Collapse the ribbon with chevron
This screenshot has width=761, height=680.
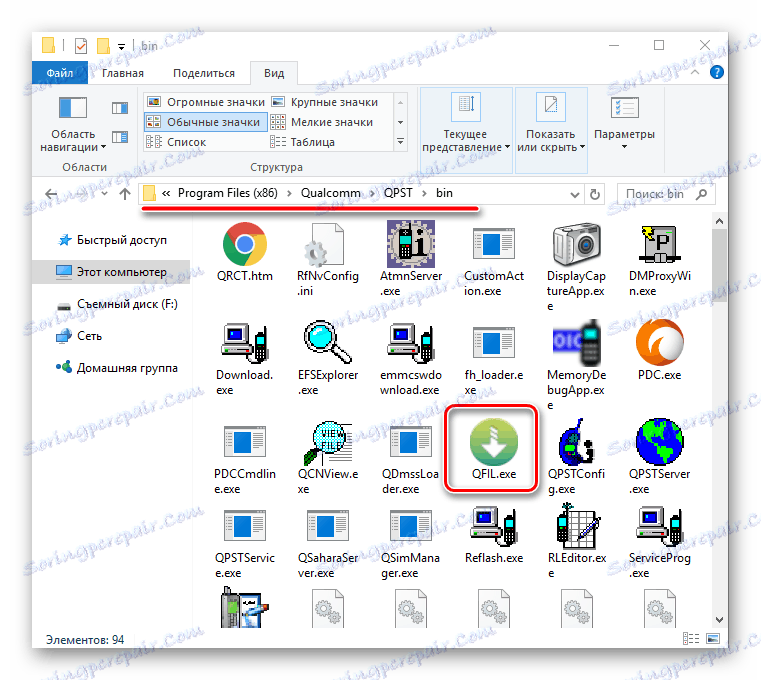point(695,72)
